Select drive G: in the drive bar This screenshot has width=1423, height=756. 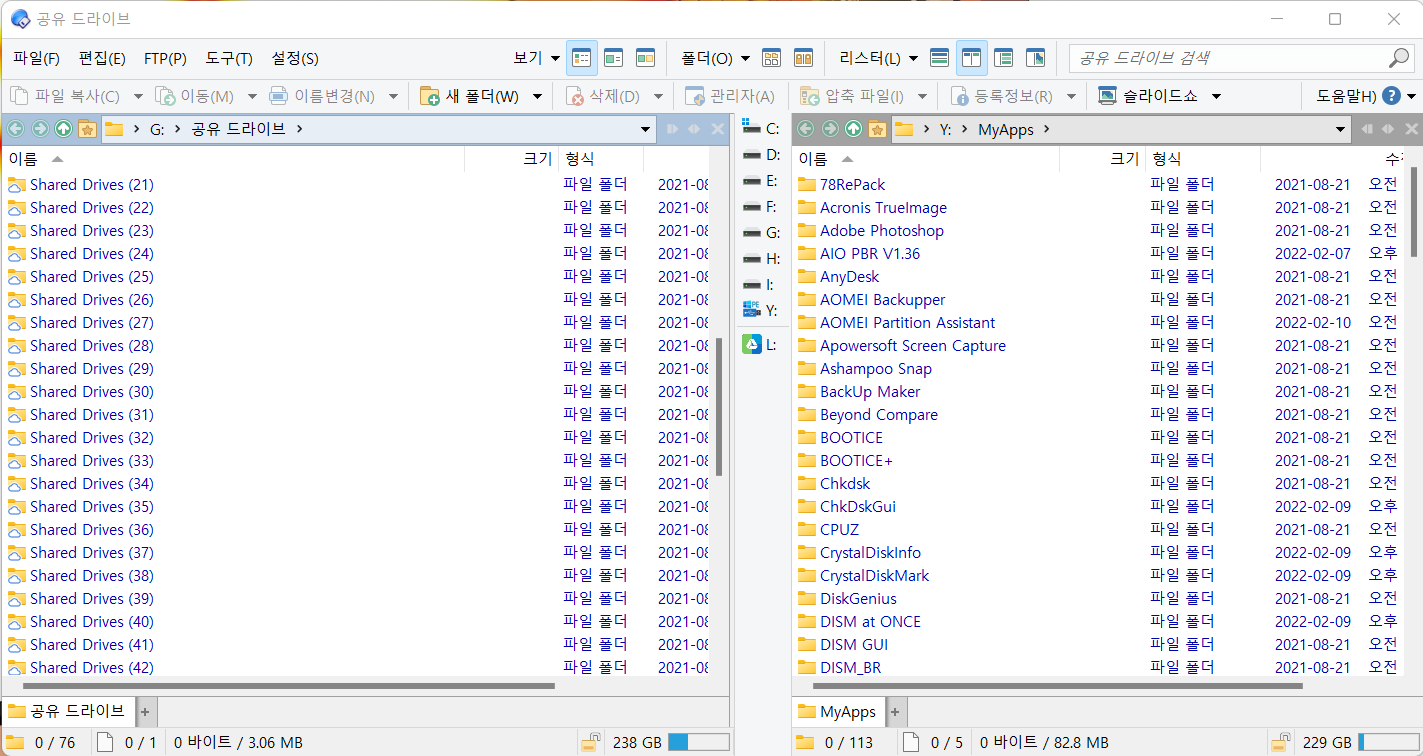[761, 233]
